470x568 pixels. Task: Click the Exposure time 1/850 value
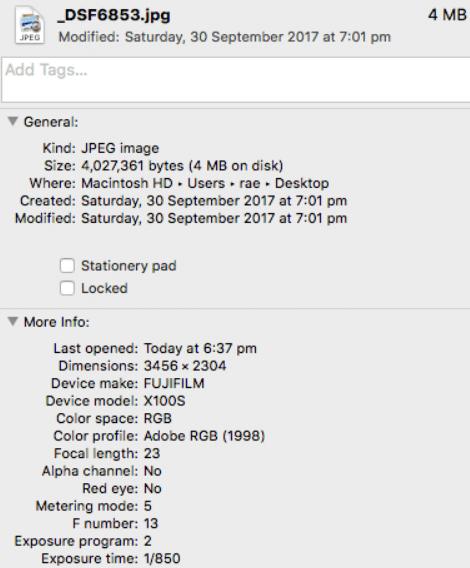(162, 558)
